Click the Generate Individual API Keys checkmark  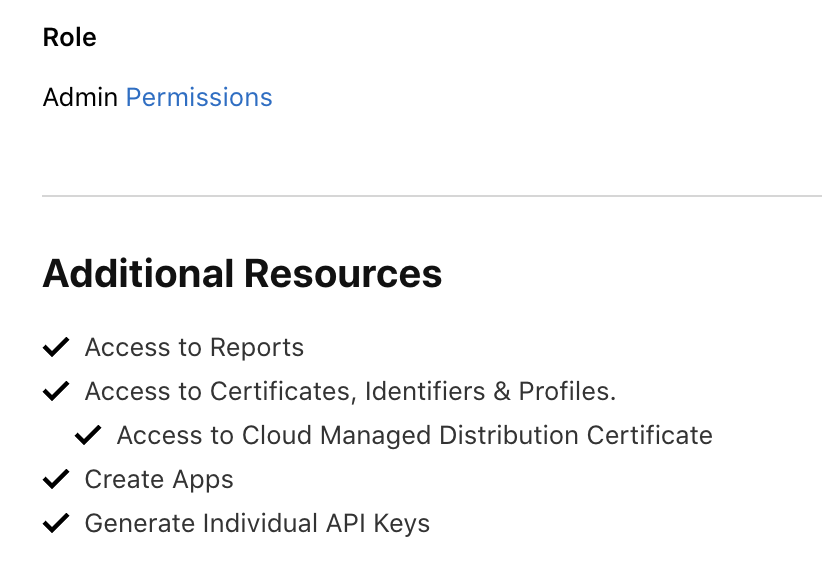point(56,523)
